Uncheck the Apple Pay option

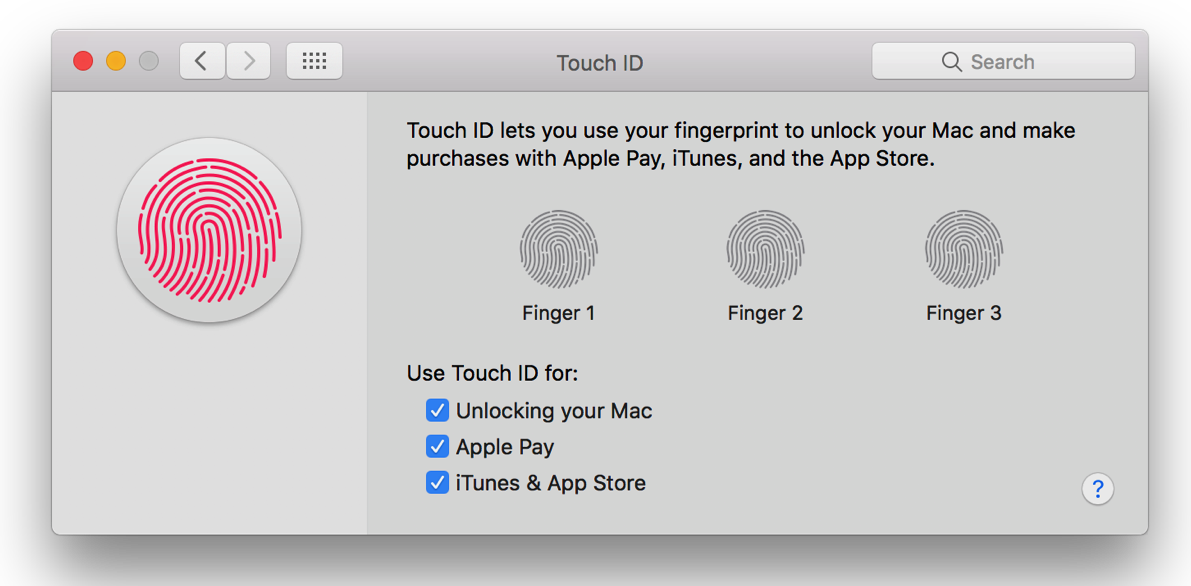(x=437, y=446)
